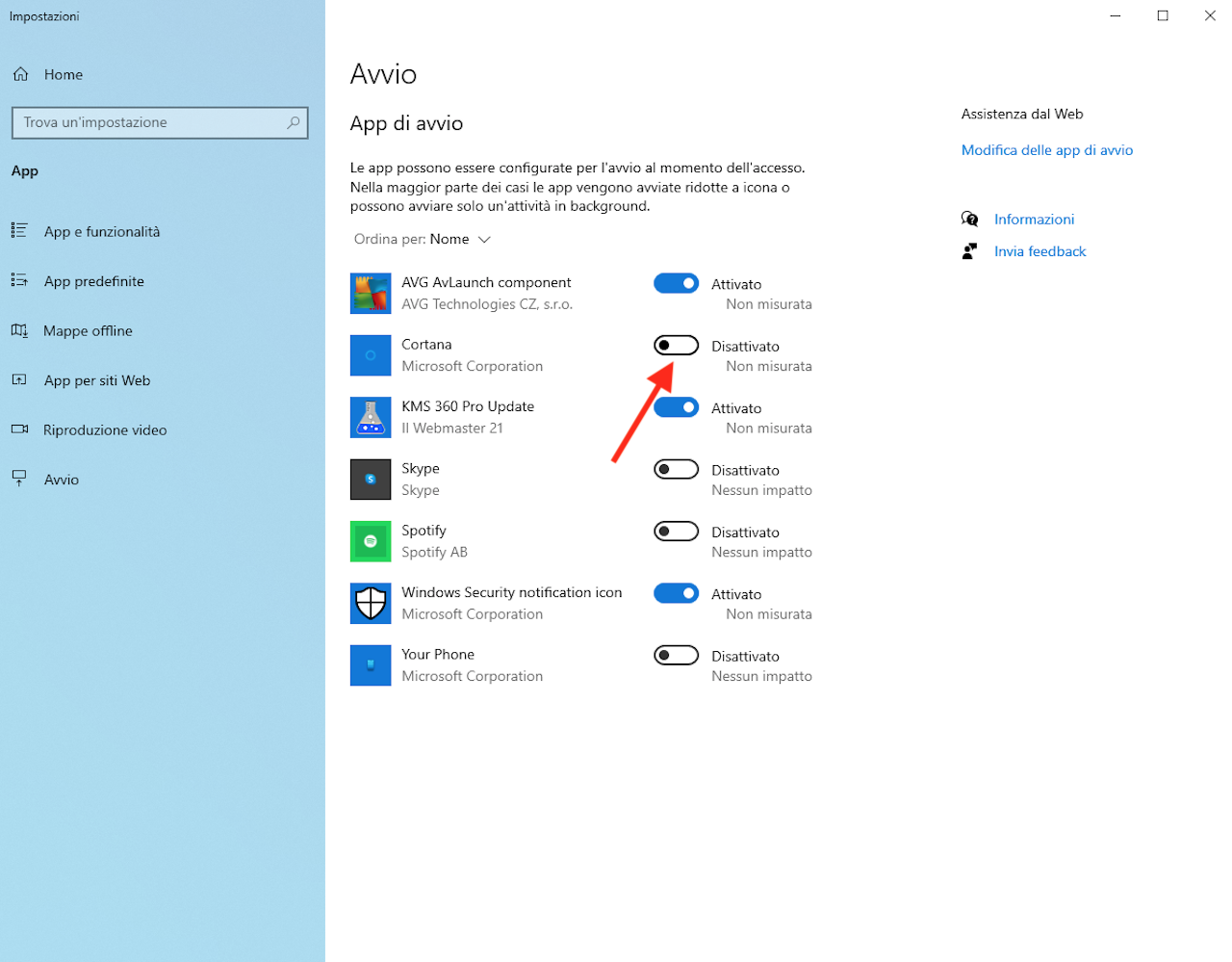
Task: Disable Windows Security notification icon toggle
Action: coord(677,593)
